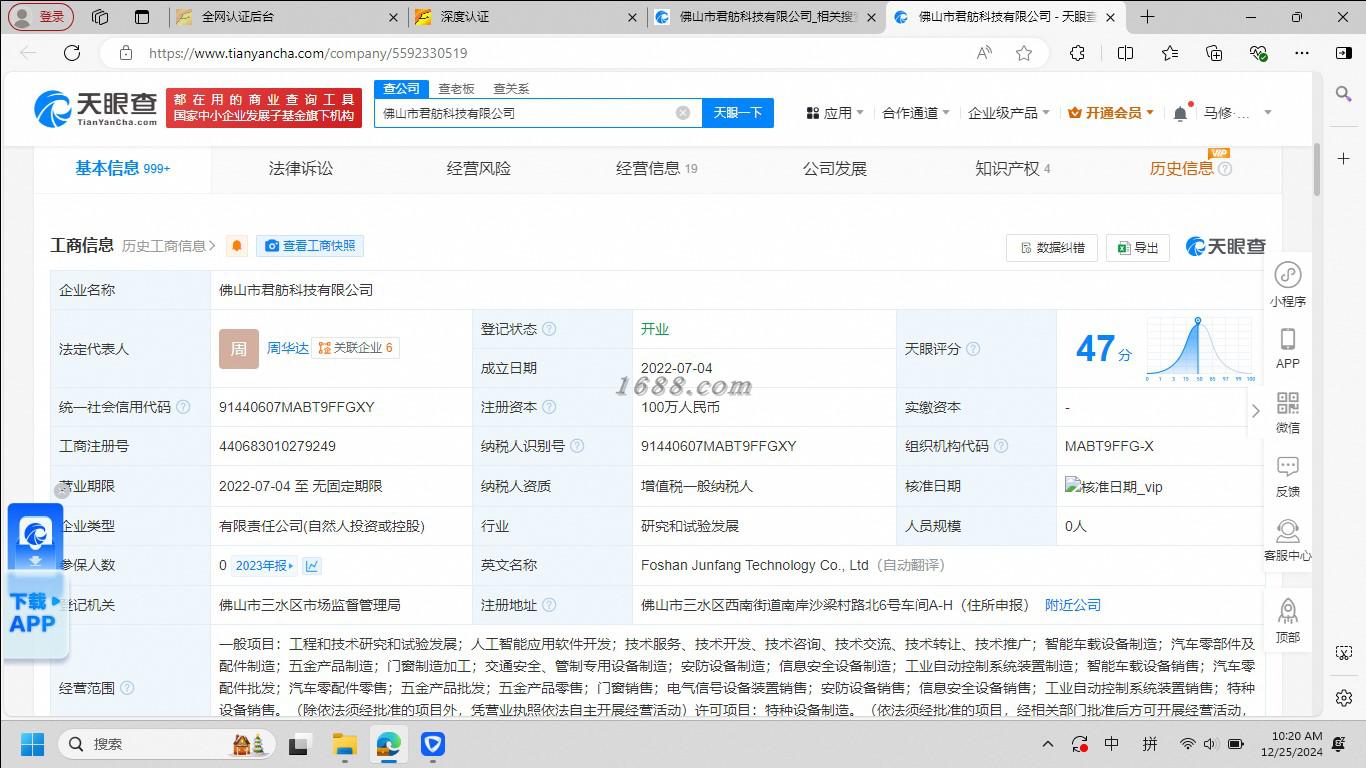Switch to the 全网认证后台 browser tab

(x=286, y=17)
